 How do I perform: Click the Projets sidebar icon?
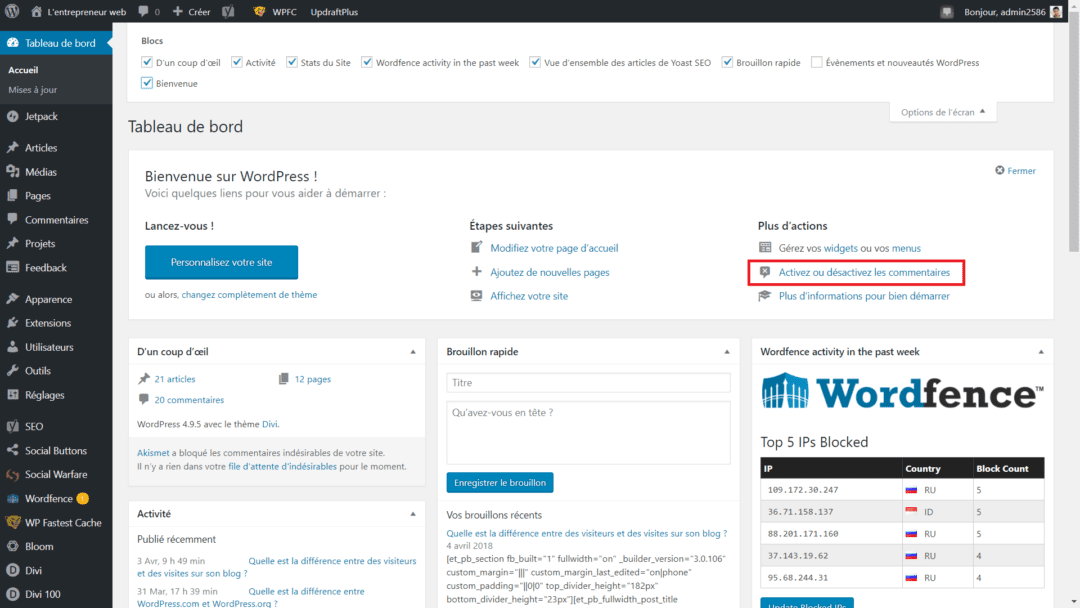12,243
